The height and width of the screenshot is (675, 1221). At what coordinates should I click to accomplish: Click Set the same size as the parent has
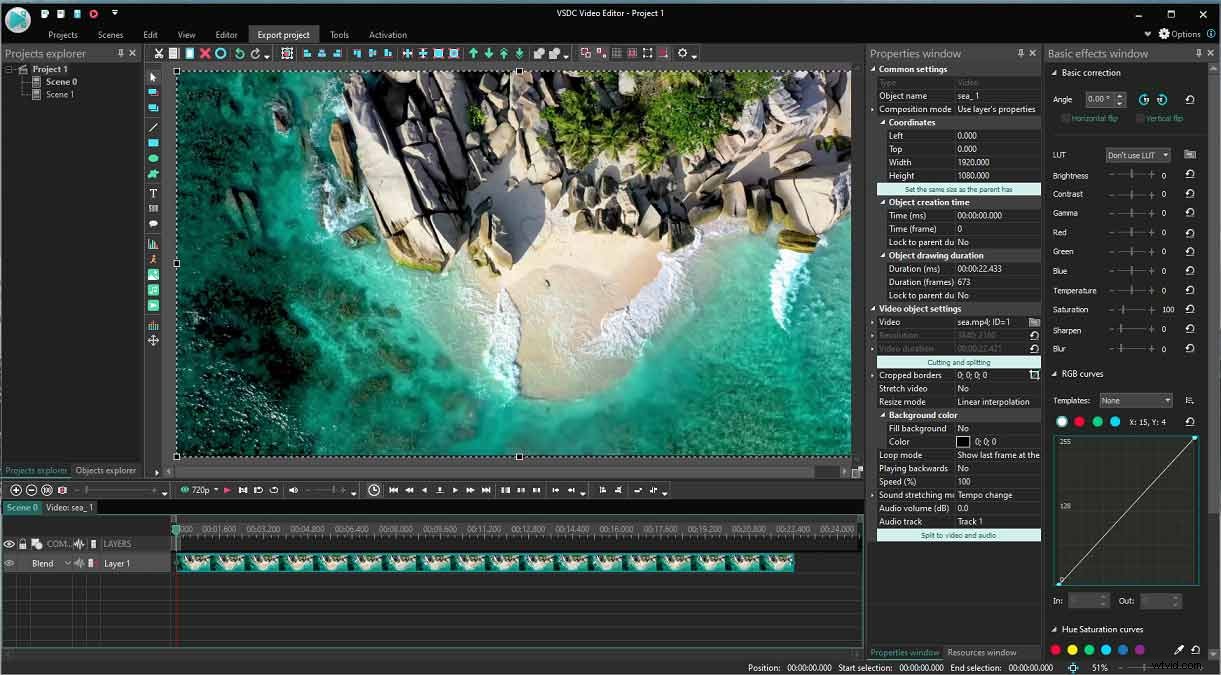point(957,188)
